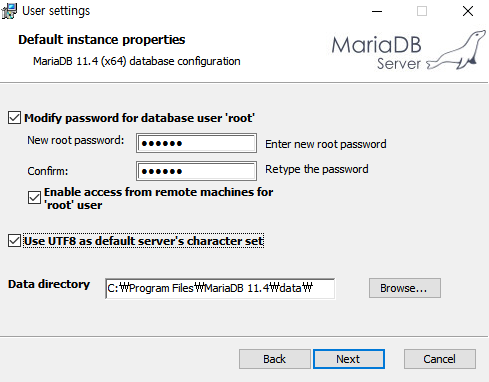Click the Data directory path field
Viewport: 489px width, 382px height.
220,288
